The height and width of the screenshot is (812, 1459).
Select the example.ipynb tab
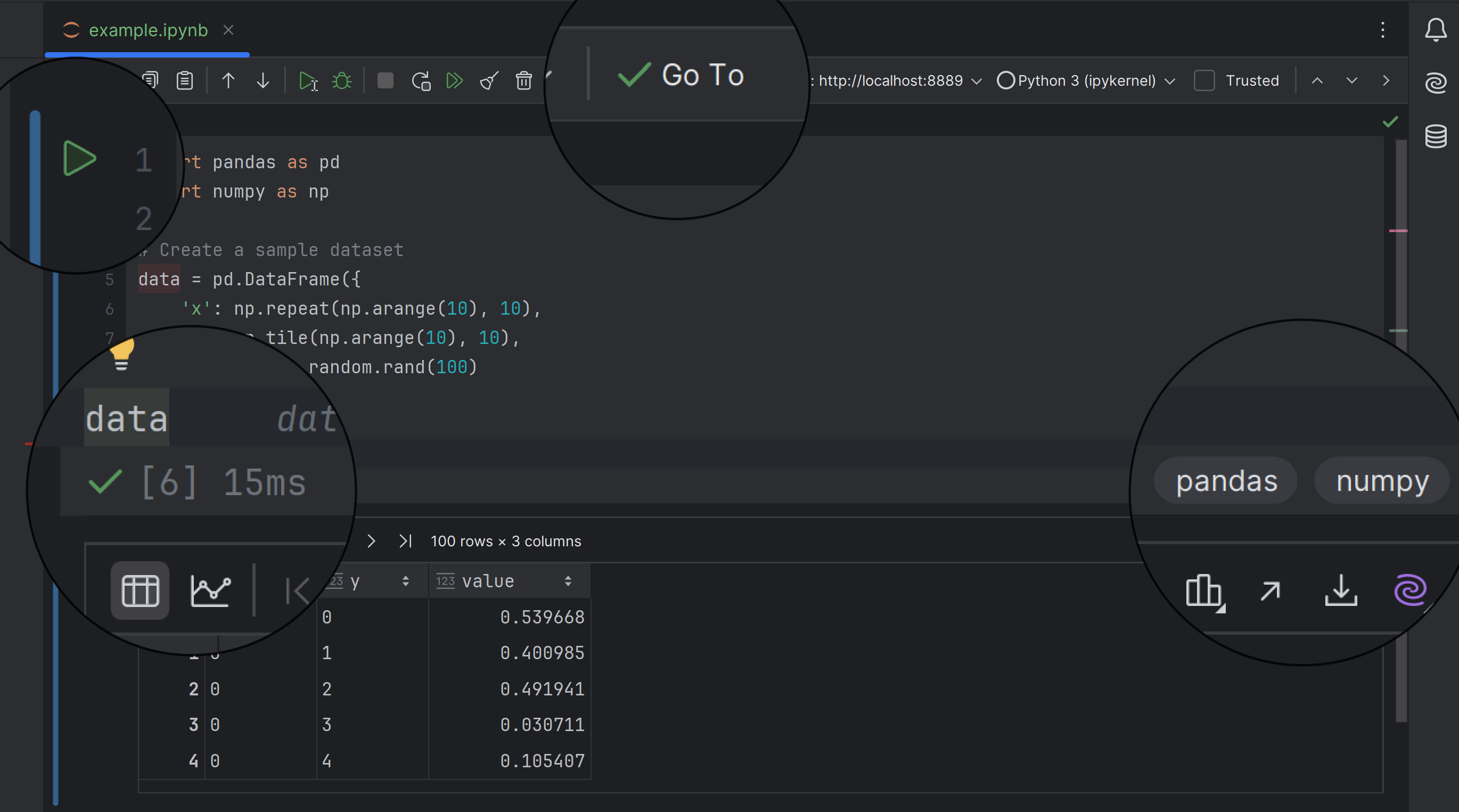coord(148,30)
